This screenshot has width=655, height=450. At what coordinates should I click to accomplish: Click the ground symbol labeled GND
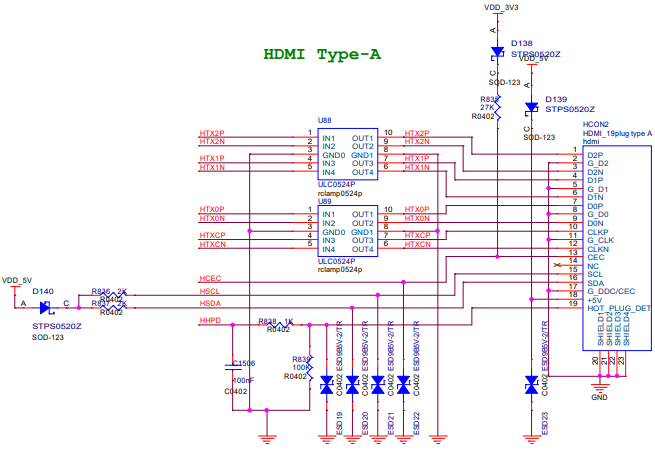coord(600,386)
